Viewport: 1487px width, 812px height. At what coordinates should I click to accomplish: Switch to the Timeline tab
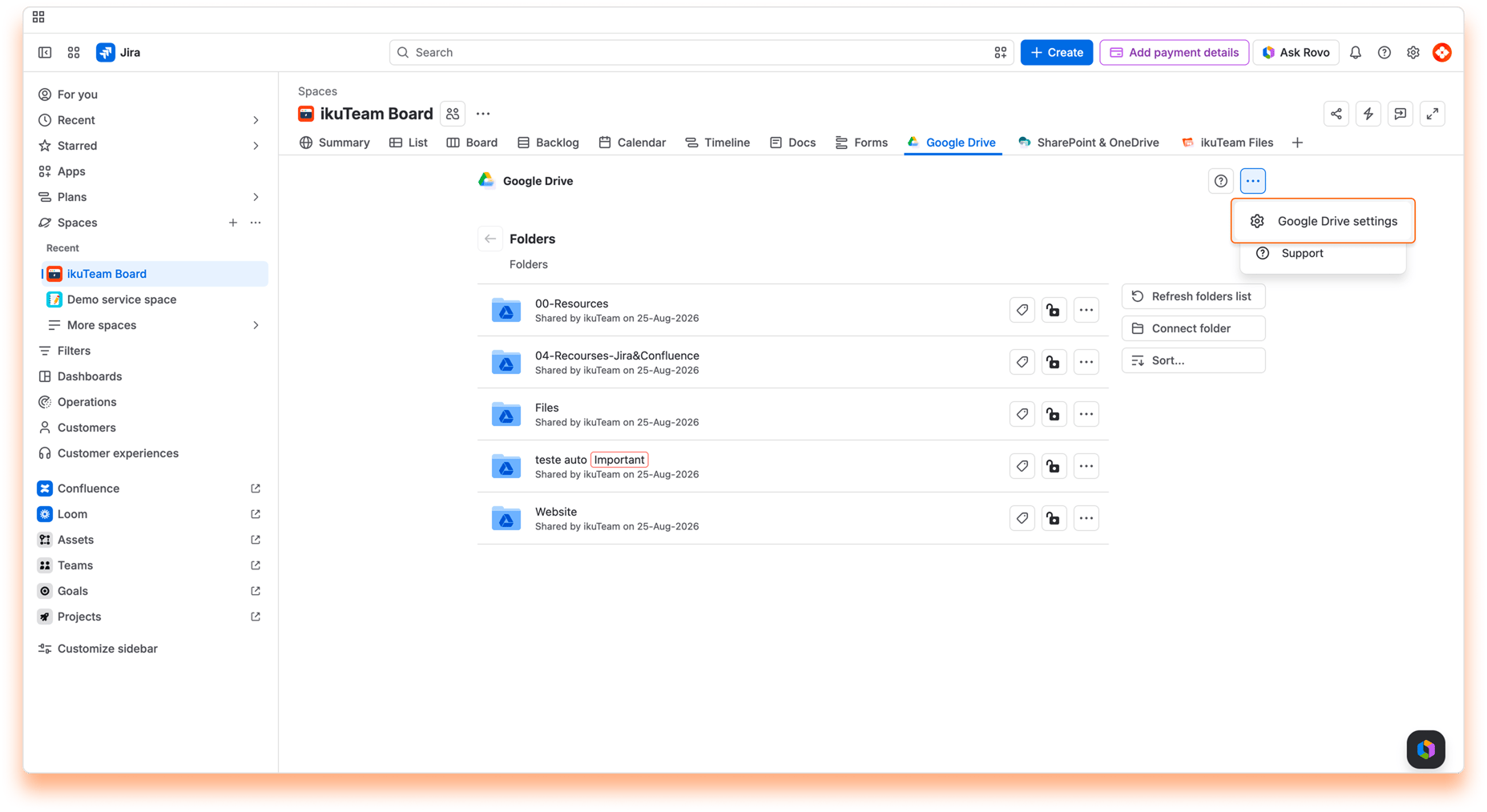(x=717, y=143)
